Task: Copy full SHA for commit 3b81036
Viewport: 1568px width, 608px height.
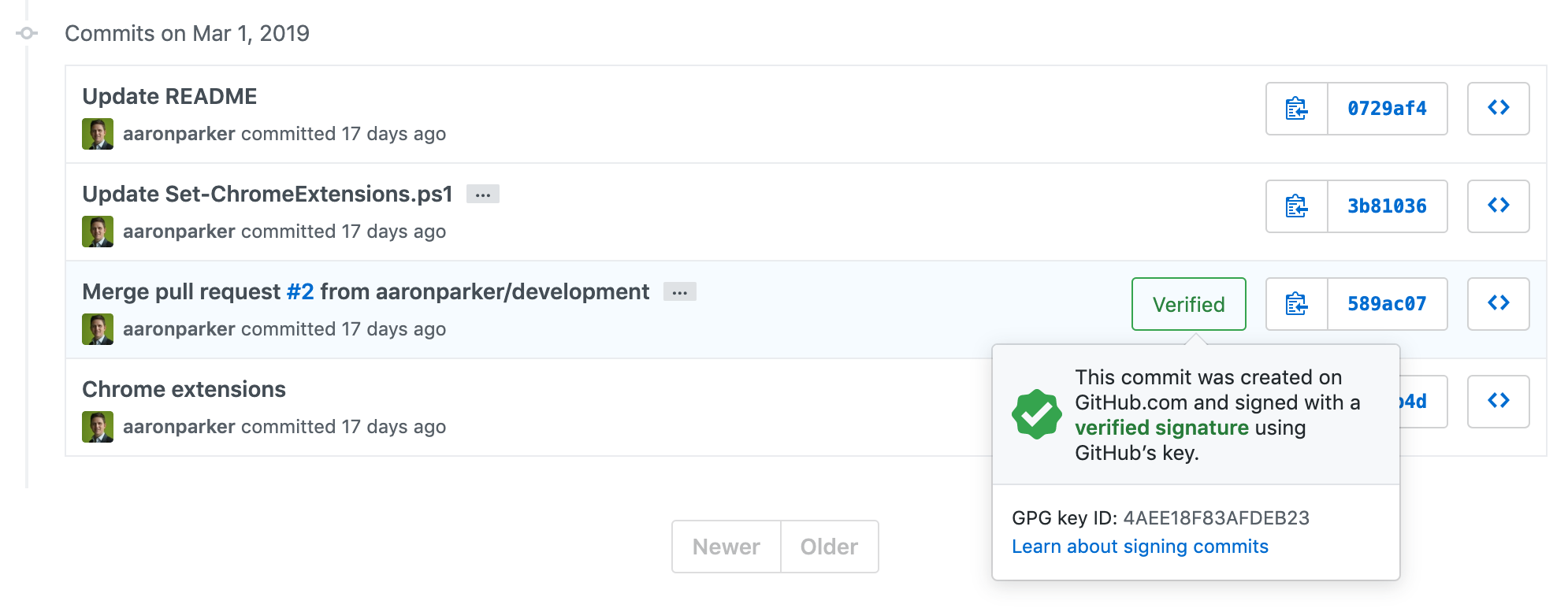Action: (x=1297, y=206)
